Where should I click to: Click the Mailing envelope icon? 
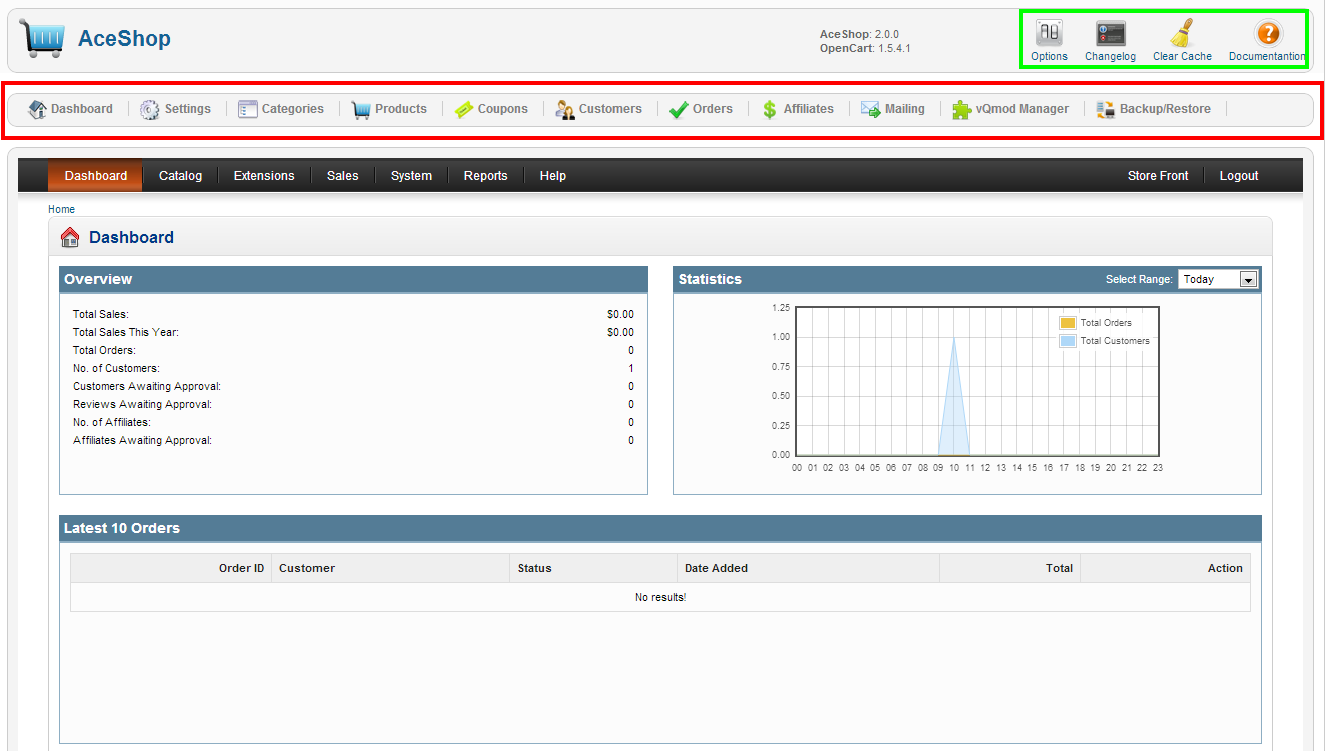pyautogui.click(x=871, y=109)
